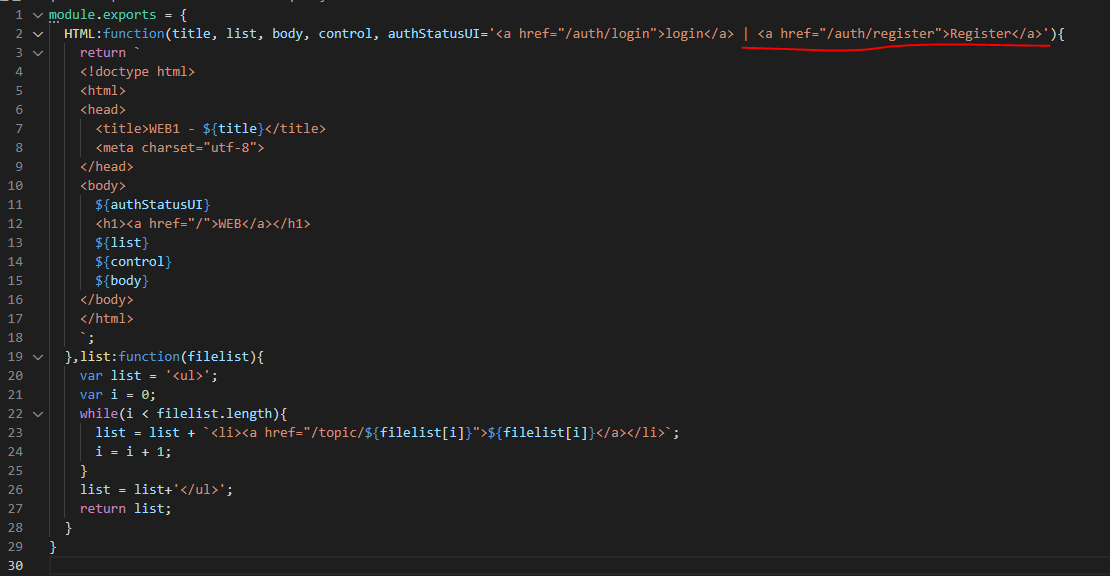1110x576 pixels.
Task: Collapse the list function fold at line 19
Action: tap(38, 357)
